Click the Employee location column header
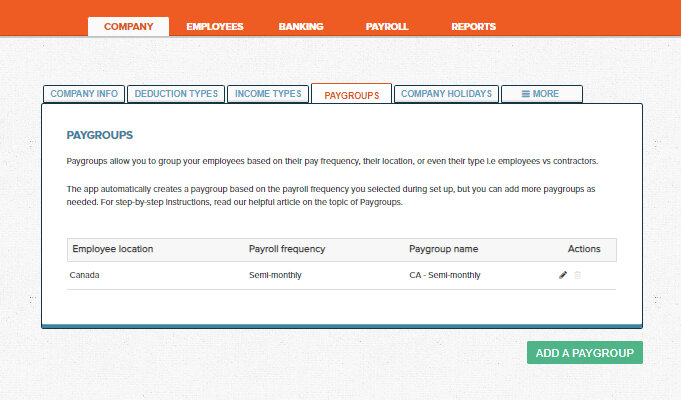This screenshot has width=681, height=400. pos(113,249)
